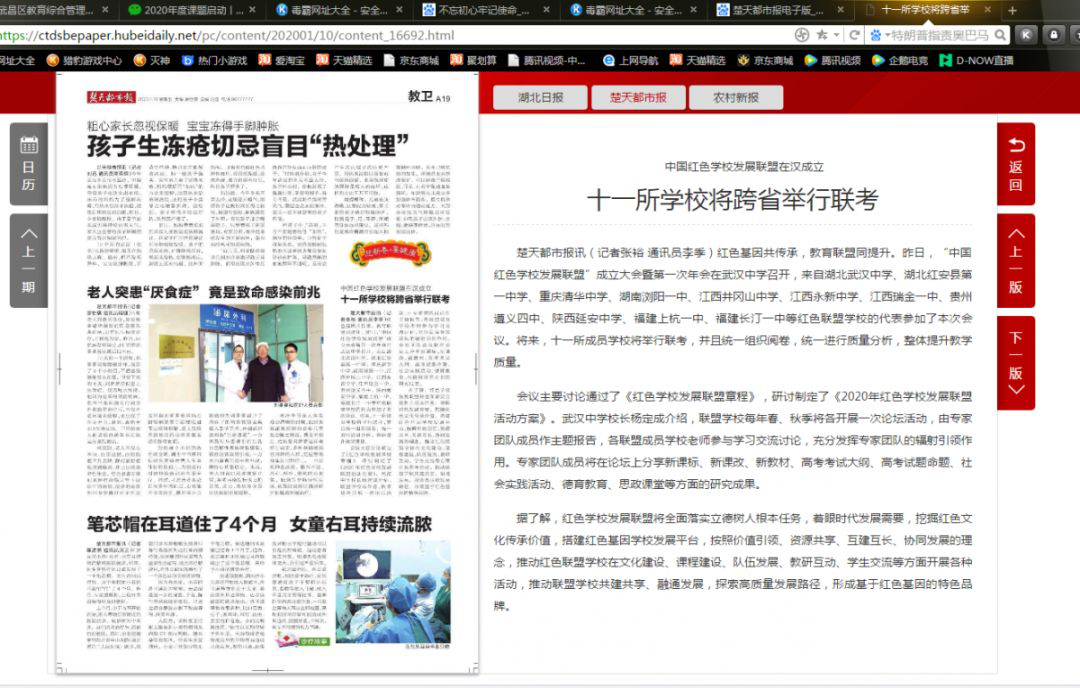Open a new tab with the plus button
1080x688 pixels.
coord(1012,10)
